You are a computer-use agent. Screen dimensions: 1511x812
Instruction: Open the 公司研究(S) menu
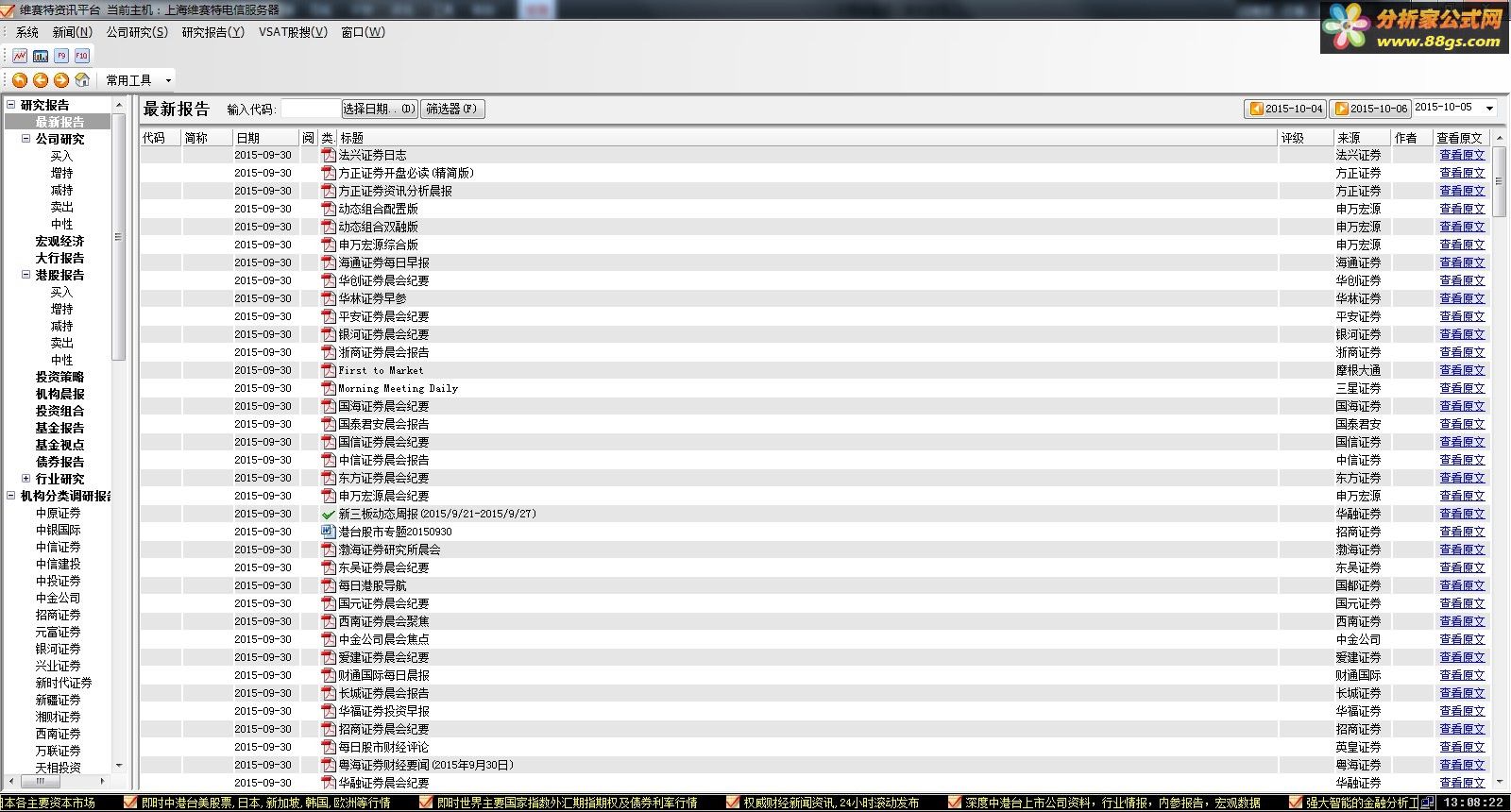(x=136, y=32)
